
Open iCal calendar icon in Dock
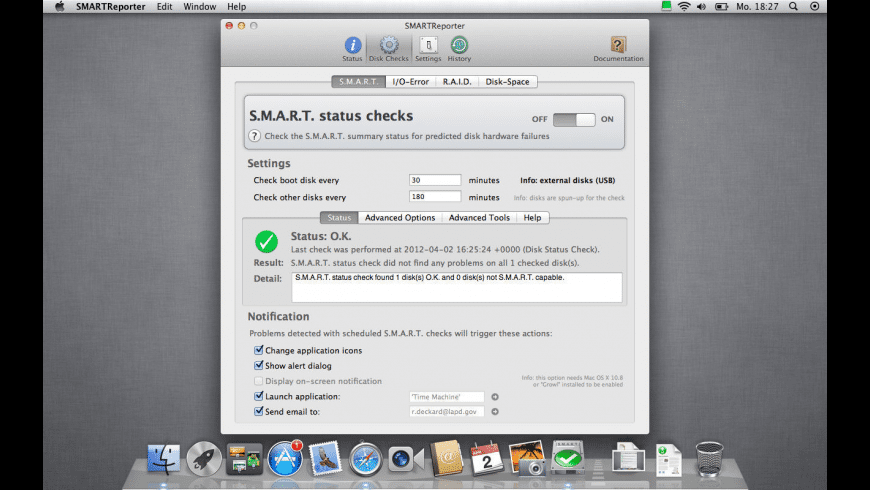point(487,459)
